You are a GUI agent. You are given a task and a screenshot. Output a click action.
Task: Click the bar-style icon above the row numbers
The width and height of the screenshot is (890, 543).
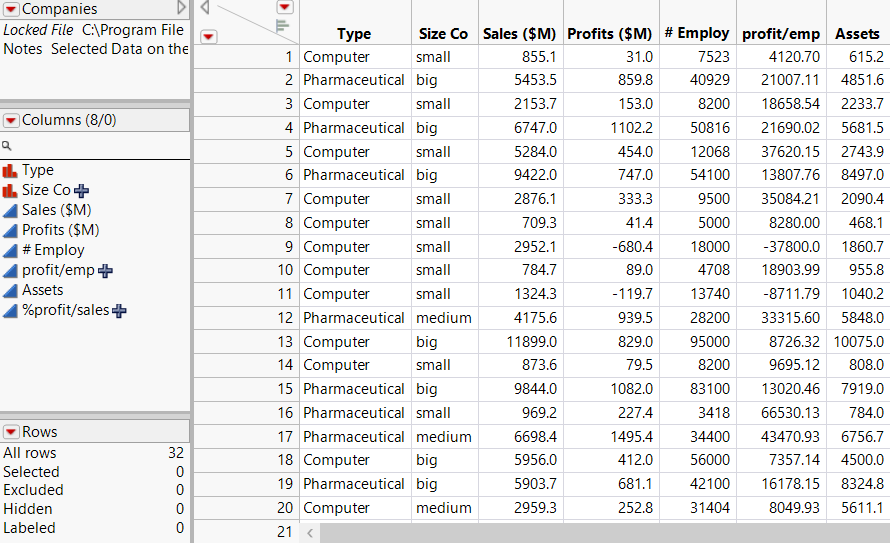283,25
